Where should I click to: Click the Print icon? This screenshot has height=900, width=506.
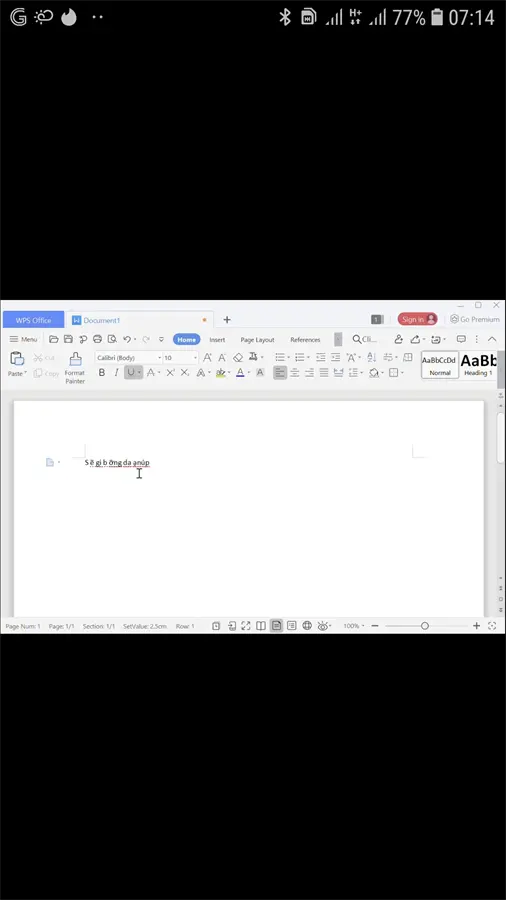coord(98,339)
